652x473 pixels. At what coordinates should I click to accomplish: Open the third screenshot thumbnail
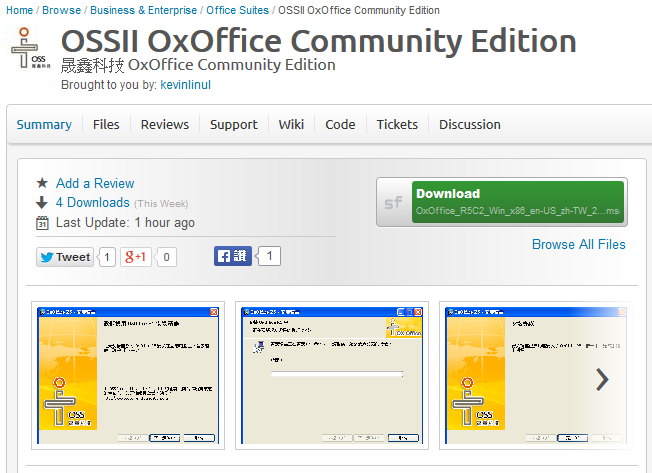pos(536,376)
